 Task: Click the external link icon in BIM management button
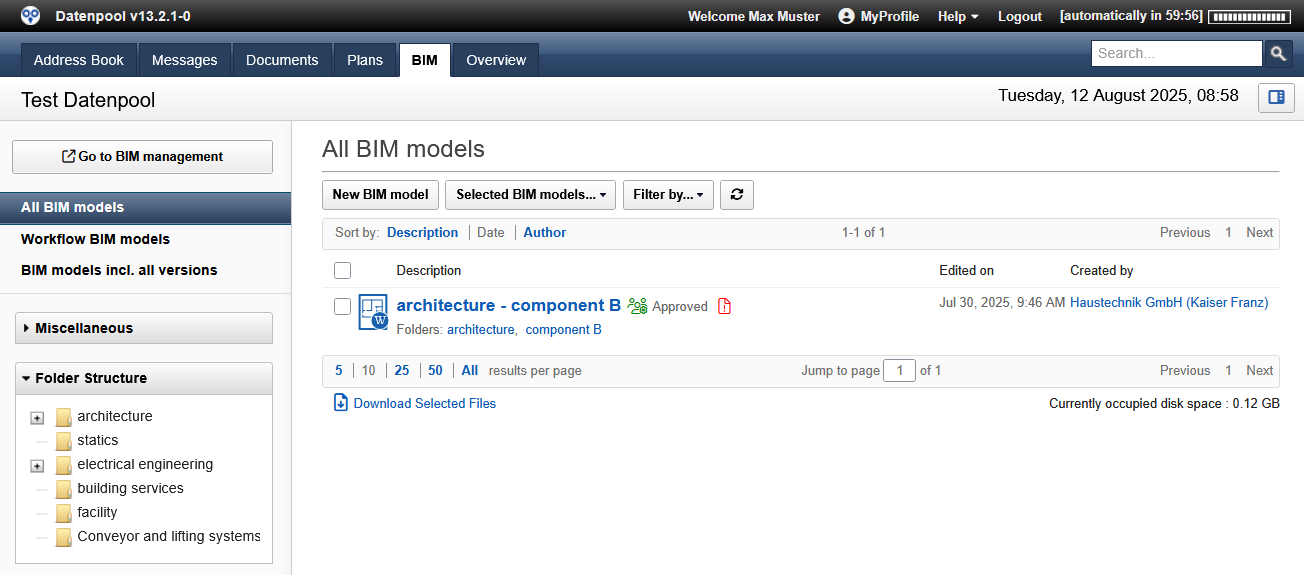pos(69,156)
